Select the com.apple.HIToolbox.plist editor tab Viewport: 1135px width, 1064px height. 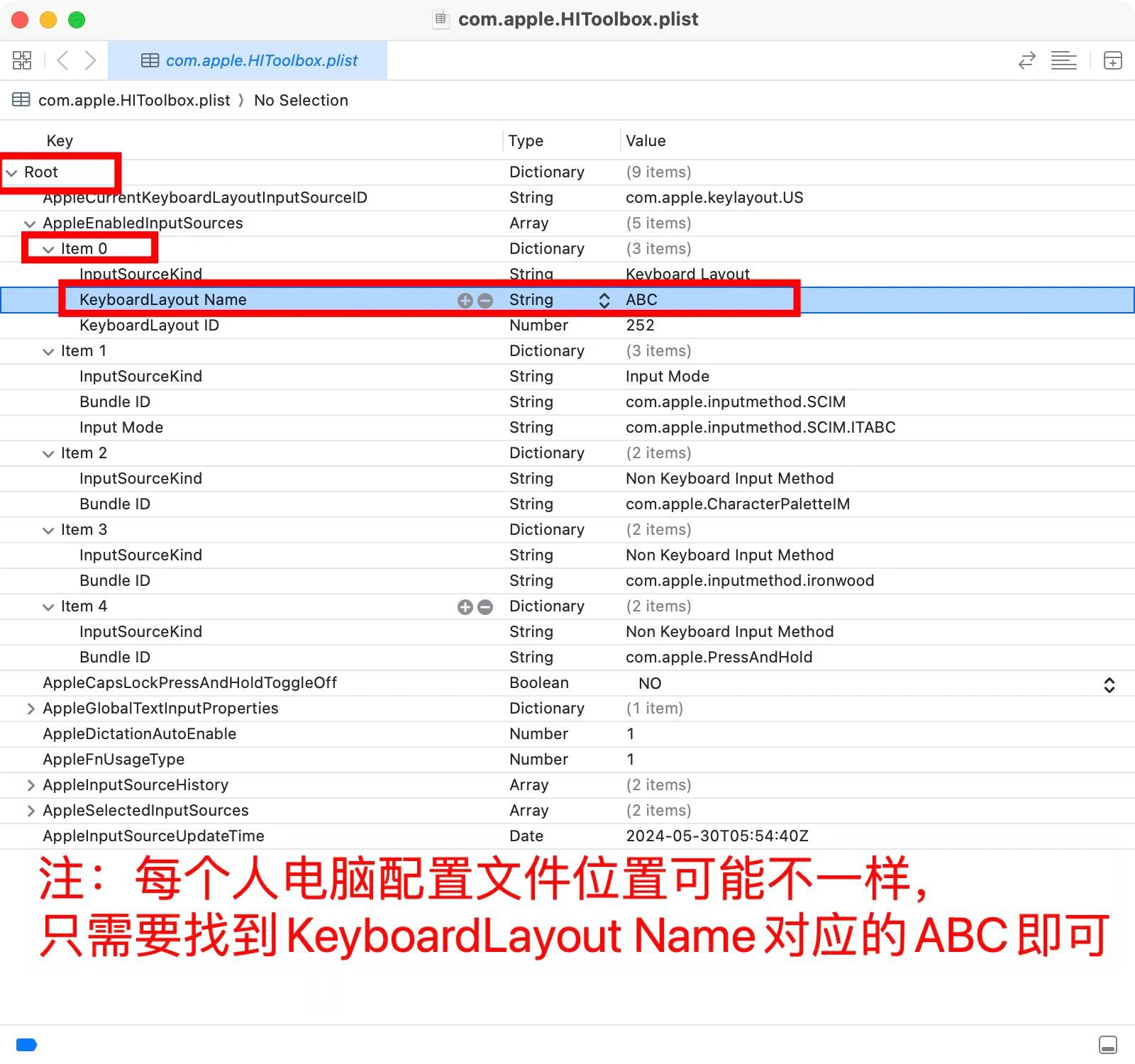tap(248, 60)
